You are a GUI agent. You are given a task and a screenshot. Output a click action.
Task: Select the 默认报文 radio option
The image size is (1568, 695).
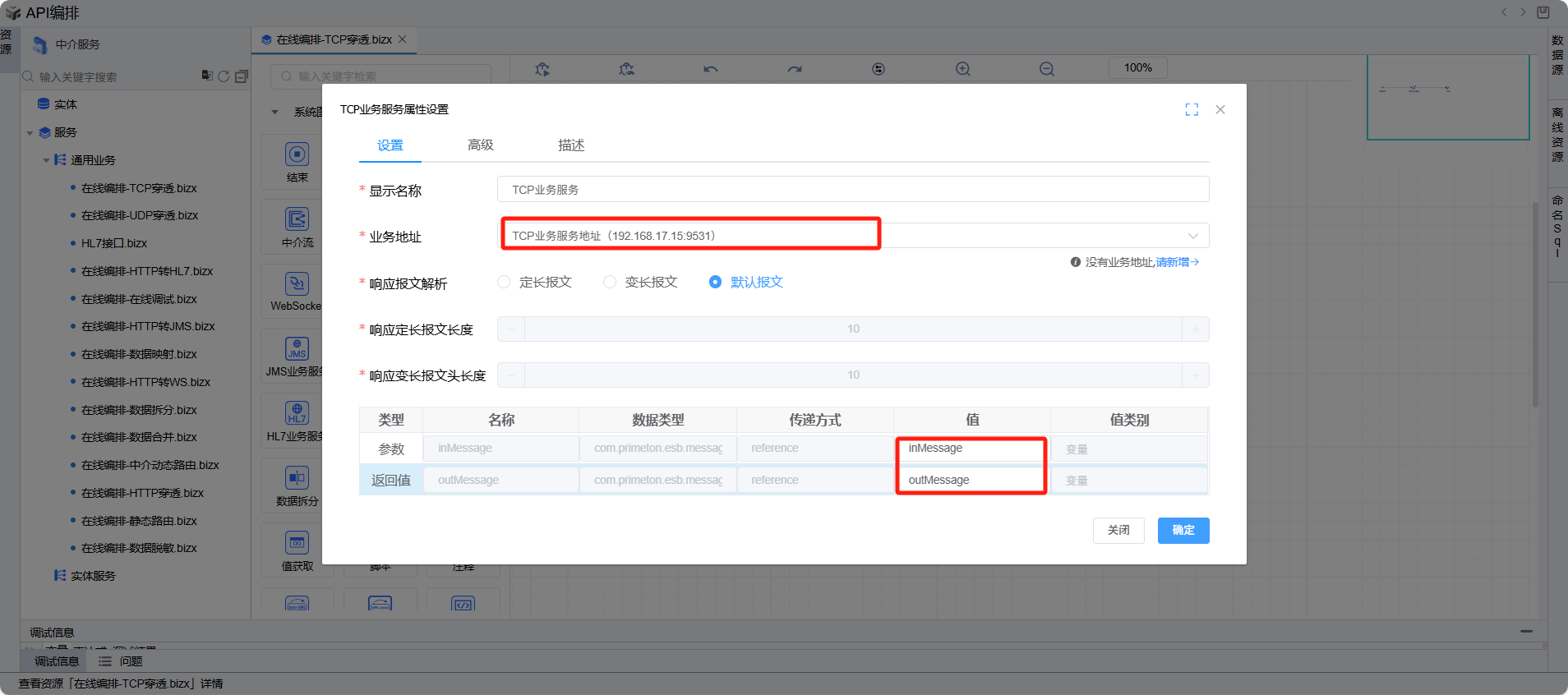pyautogui.click(x=715, y=283)
